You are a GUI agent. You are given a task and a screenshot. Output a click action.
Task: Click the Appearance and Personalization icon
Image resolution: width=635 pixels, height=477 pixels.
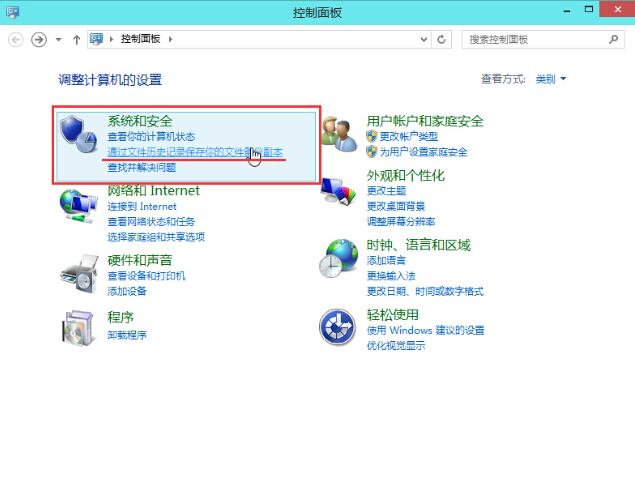pos(340,190)
